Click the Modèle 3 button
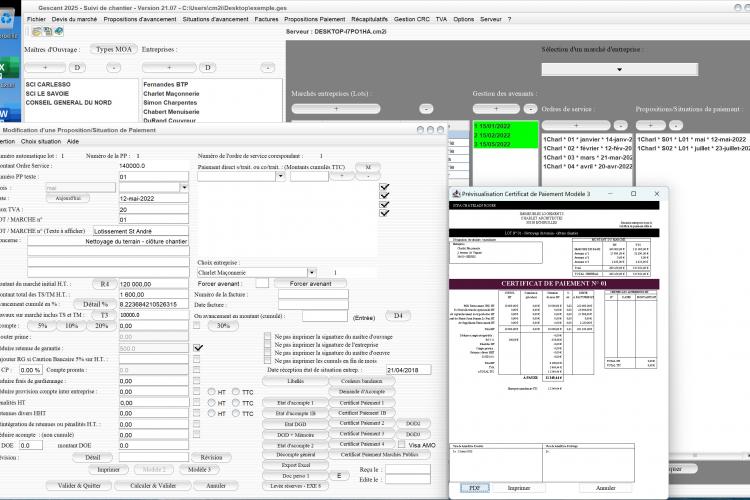The width and height of the screenshot is (750, 500). (x=199, y=470)
